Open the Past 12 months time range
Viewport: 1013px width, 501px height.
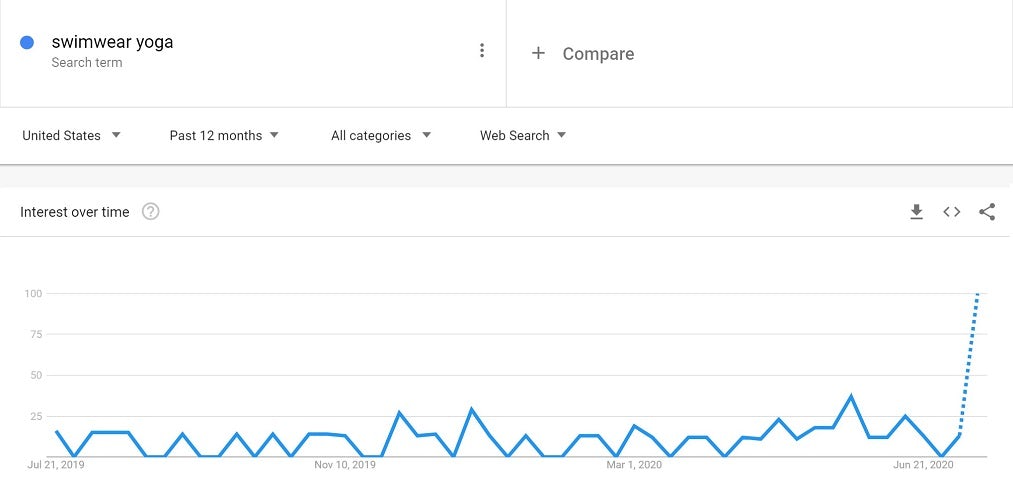click(224, 136)
